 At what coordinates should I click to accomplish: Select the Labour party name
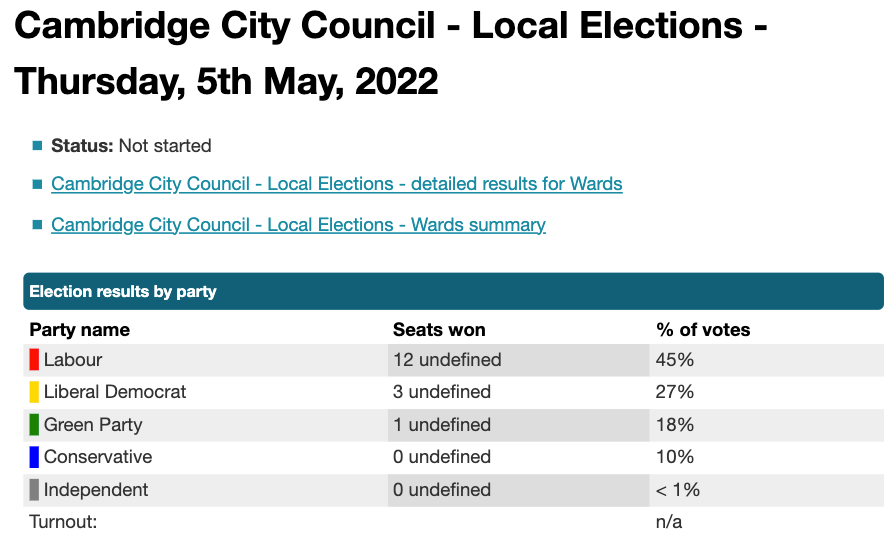(x=73, y=359)
